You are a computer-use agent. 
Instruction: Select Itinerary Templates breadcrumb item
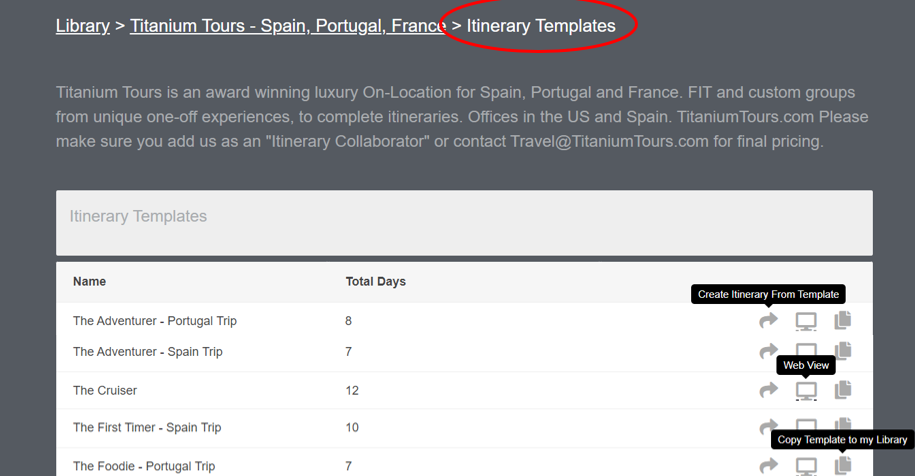point(541,26)
